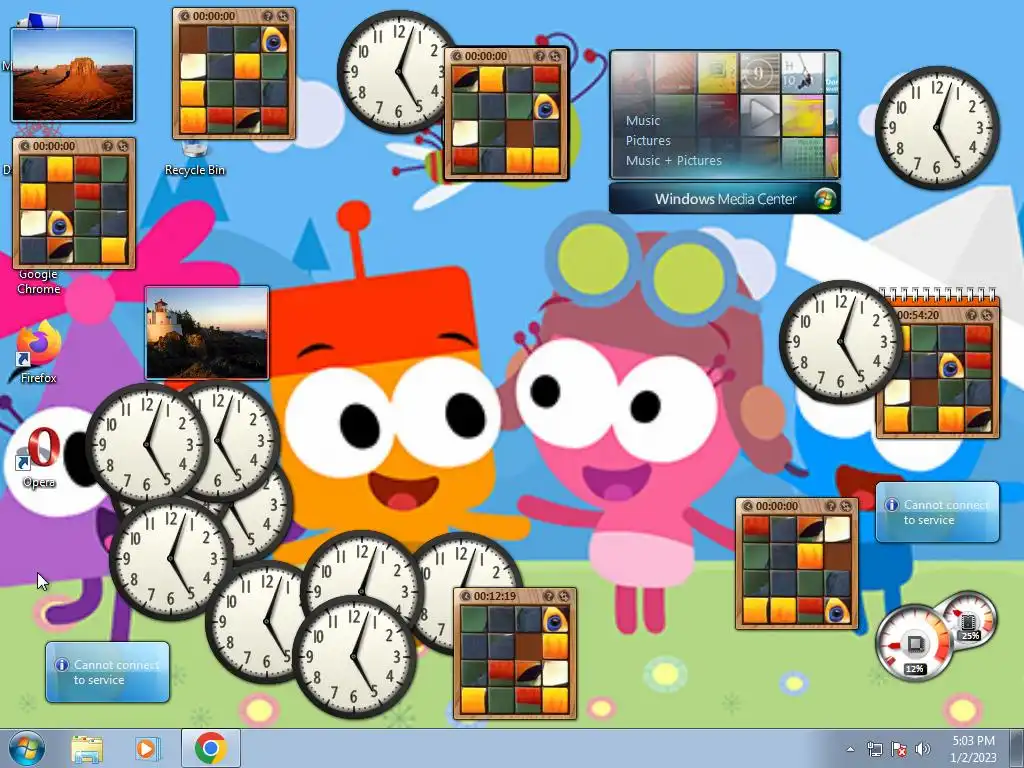
Task: Click the lighthouse slideshow gadget photo
Action: (207, 333)
